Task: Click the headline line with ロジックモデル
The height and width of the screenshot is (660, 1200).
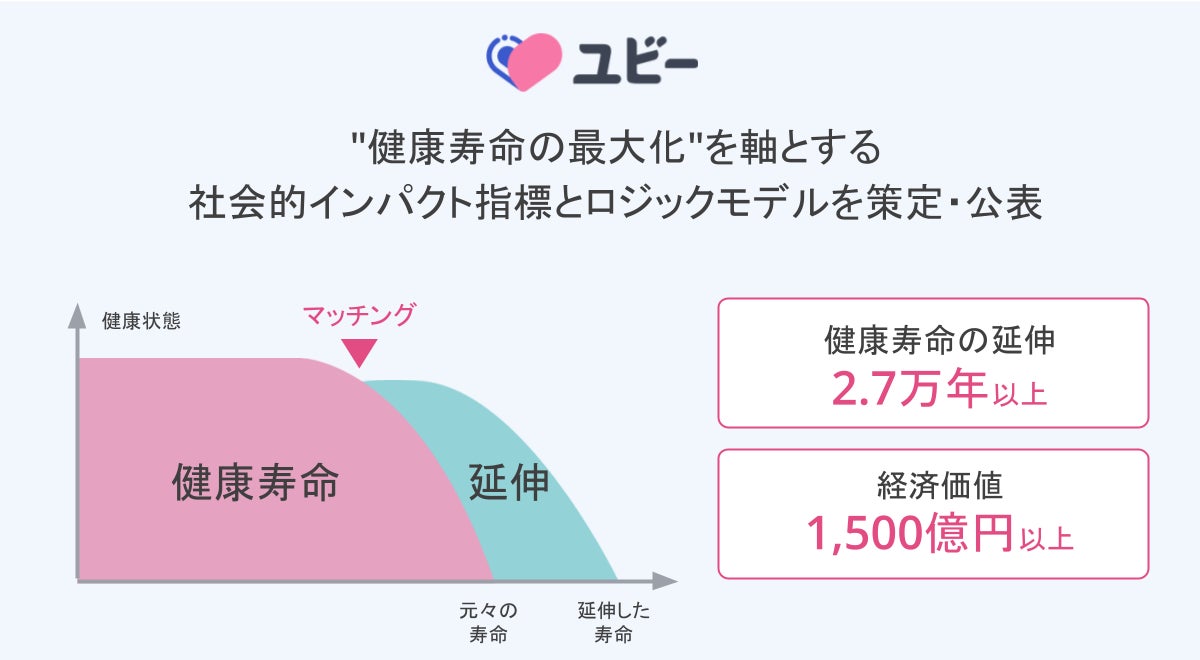Action: [616, 203]
